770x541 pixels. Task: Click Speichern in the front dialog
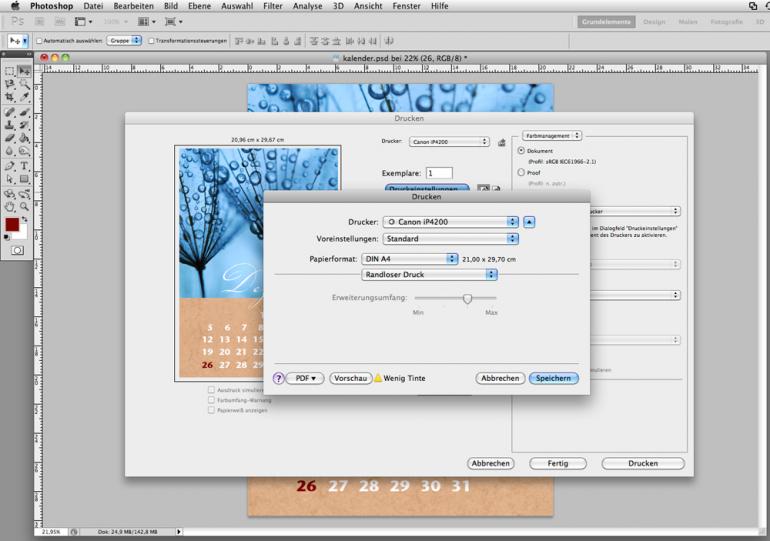coord(553,378)
